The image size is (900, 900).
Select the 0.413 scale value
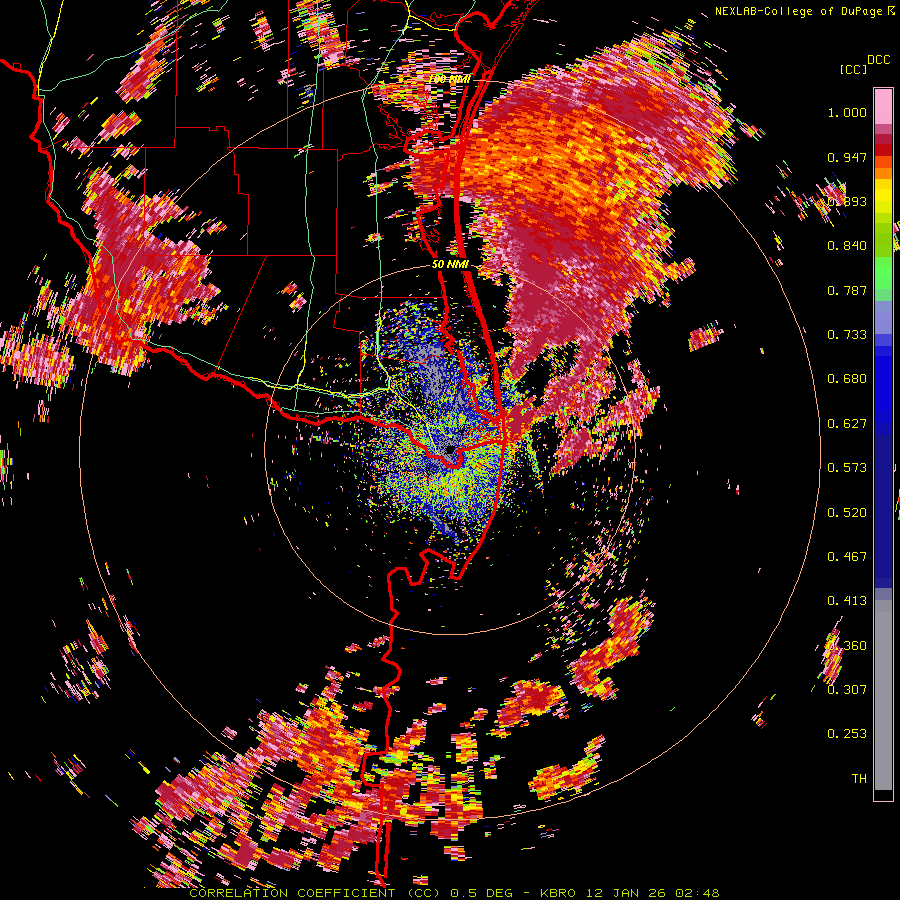(847, 601)
